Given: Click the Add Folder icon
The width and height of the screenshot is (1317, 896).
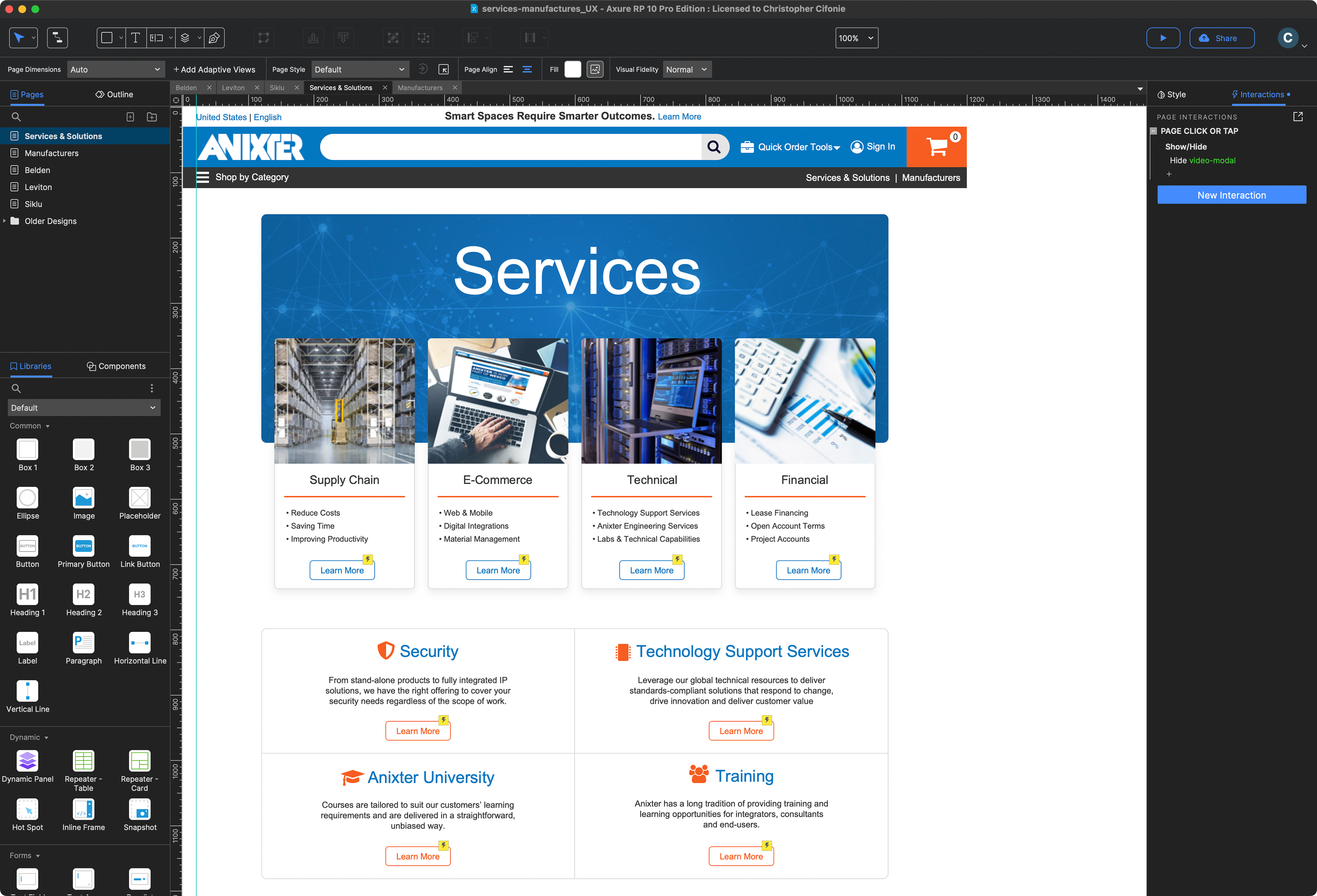Looking at the screenshot, I should click(x=152, y=117).
